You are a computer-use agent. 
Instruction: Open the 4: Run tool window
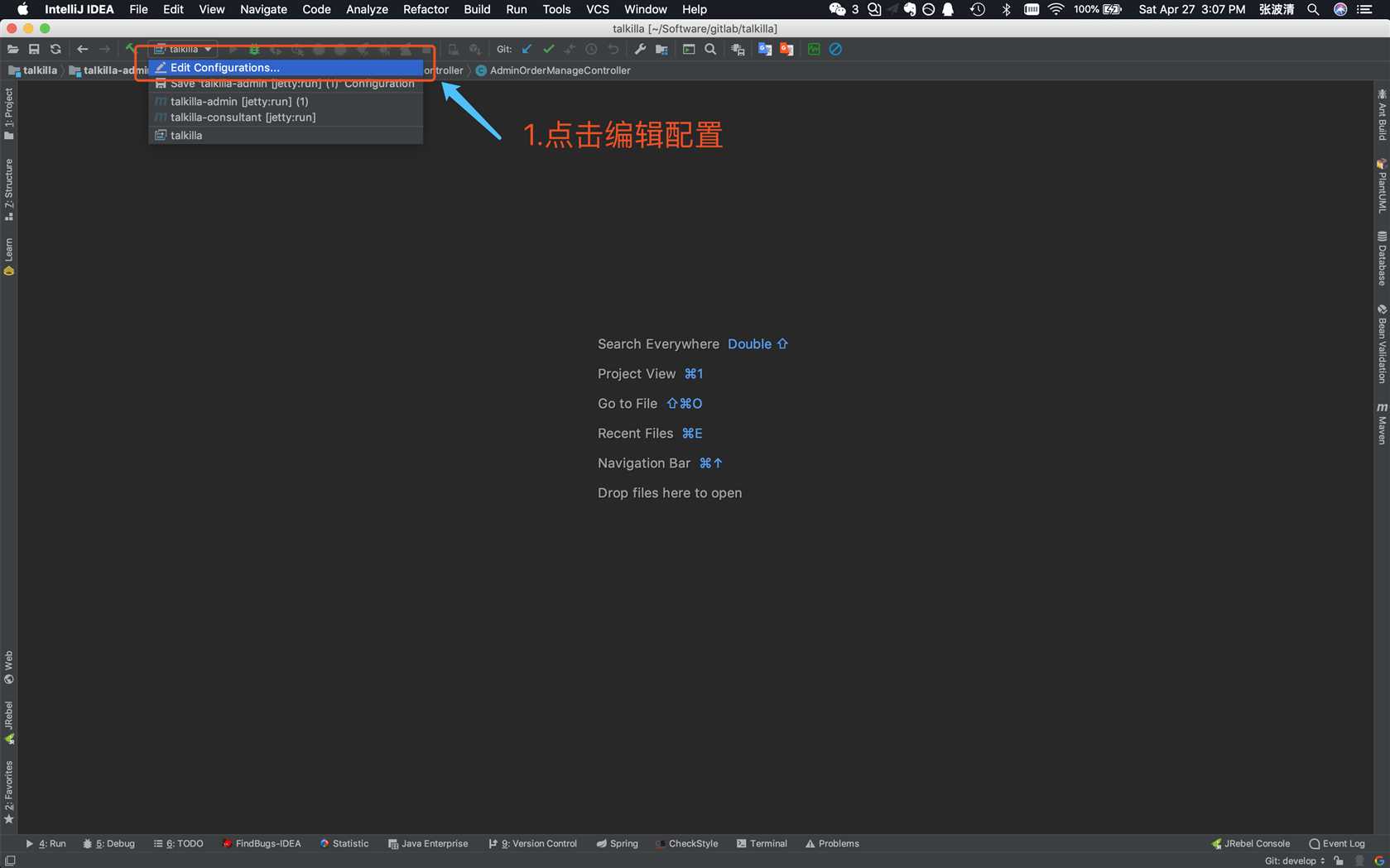46,844
